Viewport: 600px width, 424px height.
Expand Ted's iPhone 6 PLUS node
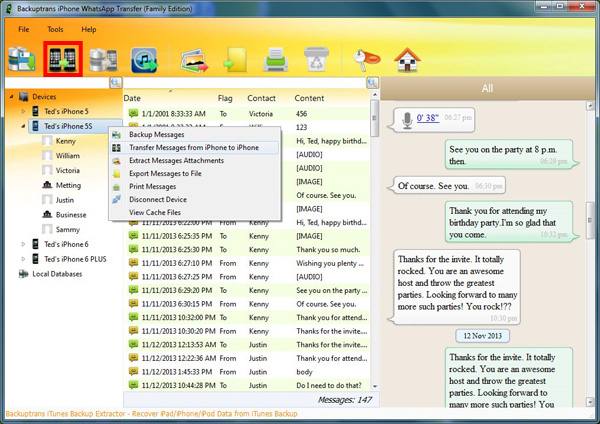click(23, 259)
